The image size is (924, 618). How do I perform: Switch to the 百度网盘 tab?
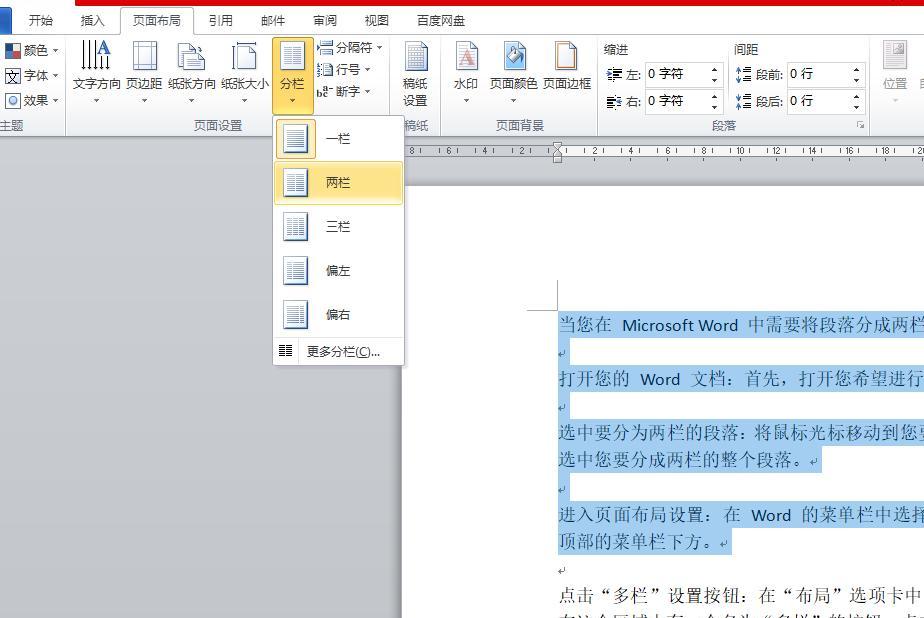pos(440,19)
